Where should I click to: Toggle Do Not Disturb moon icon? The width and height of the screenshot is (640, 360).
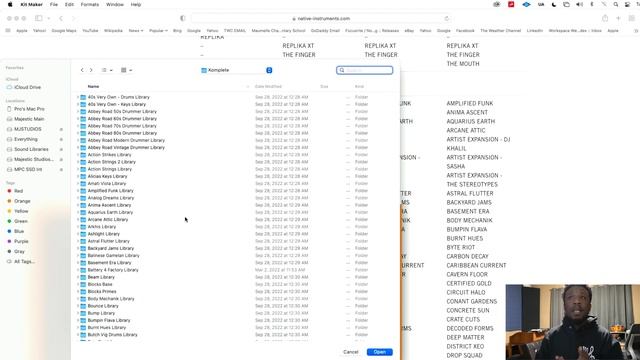click(x=553, y=4)
